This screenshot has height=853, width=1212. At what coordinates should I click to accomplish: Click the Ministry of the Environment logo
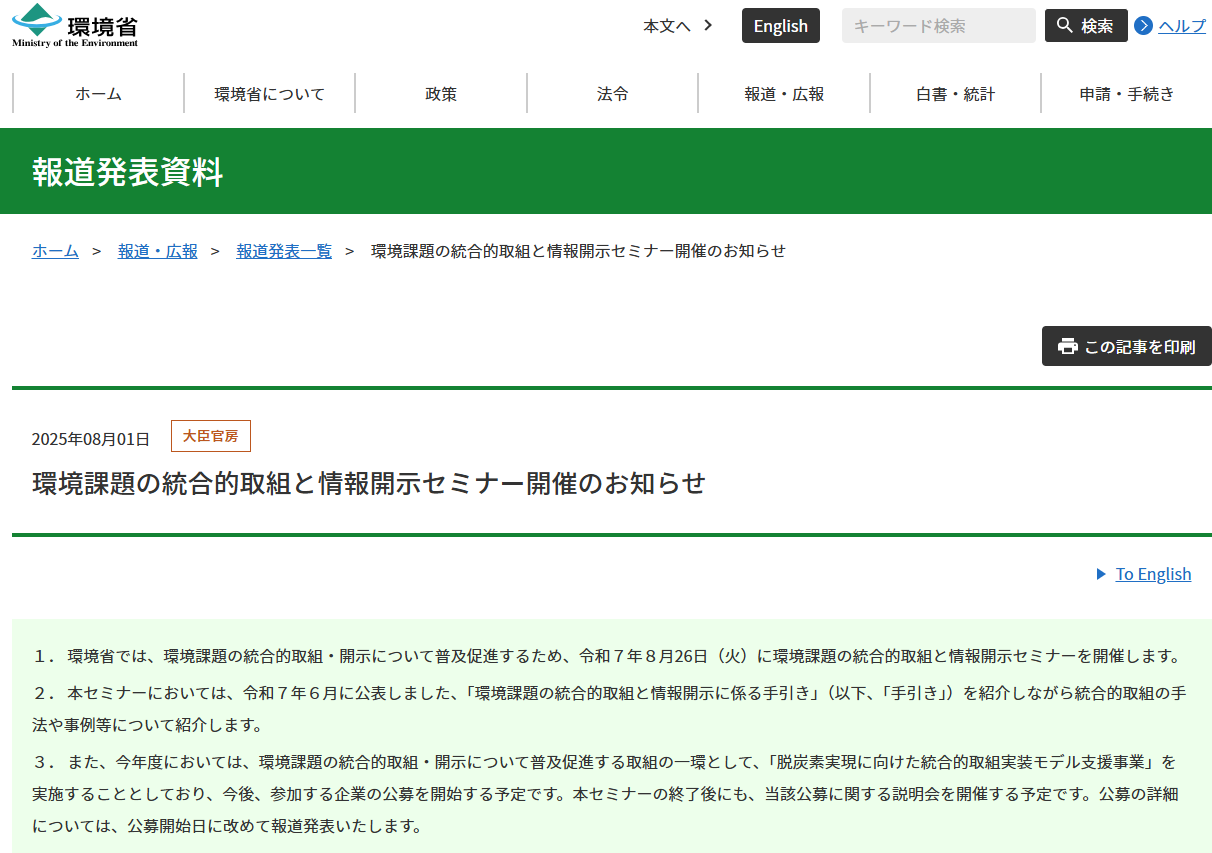pos(75,26)
